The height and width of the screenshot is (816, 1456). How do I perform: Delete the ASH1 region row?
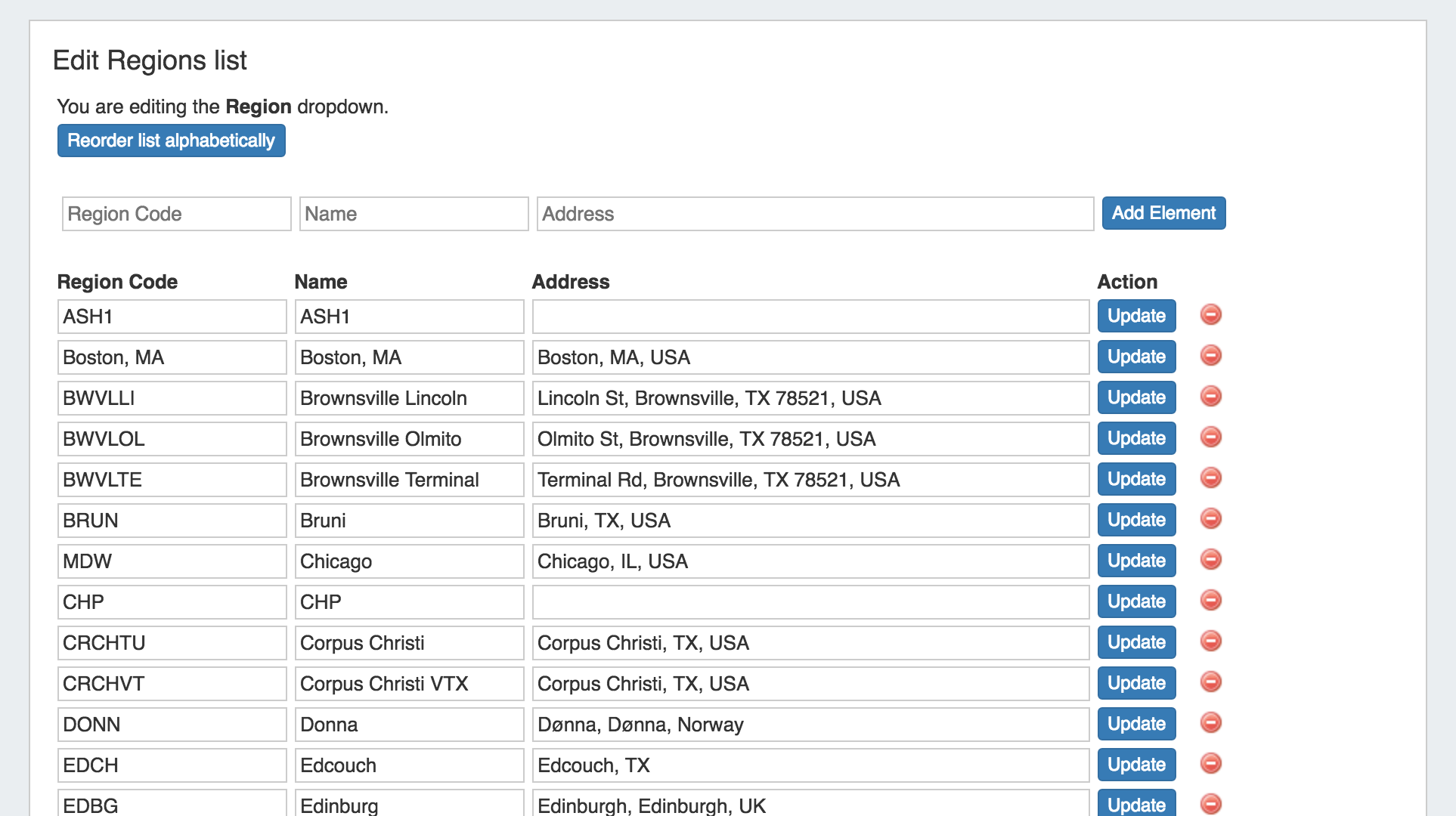tap(1210, 314)
